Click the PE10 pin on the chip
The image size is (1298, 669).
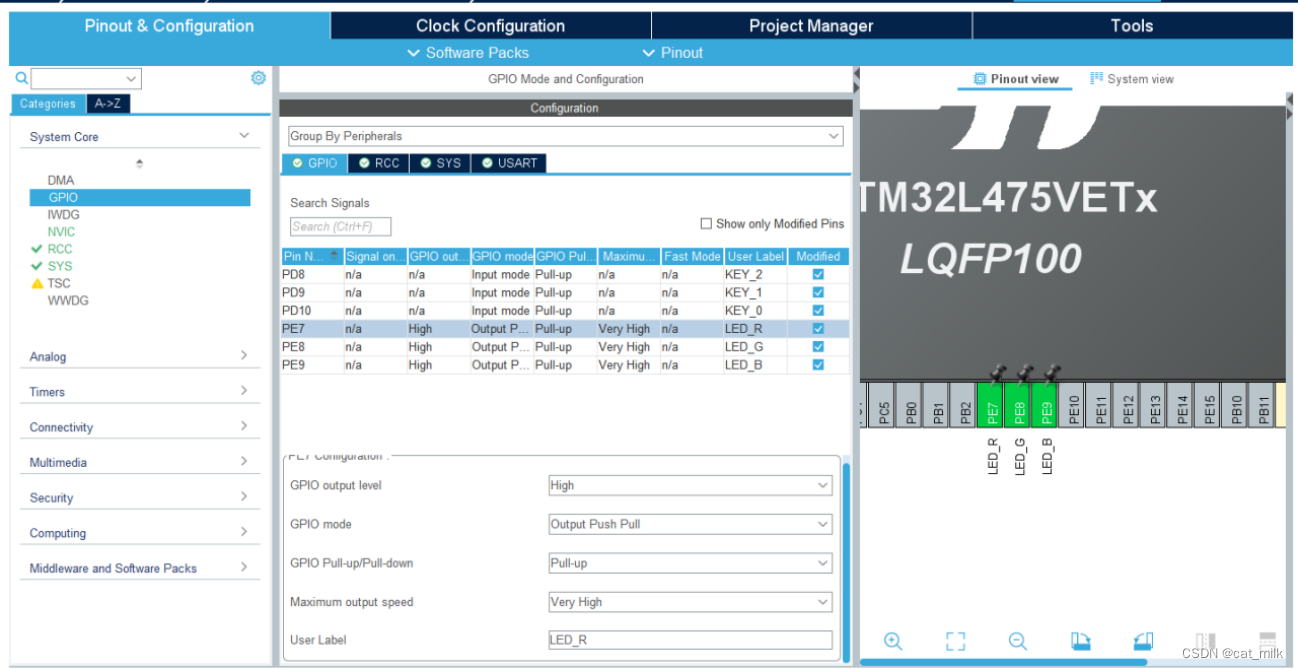coord(1073,407)
